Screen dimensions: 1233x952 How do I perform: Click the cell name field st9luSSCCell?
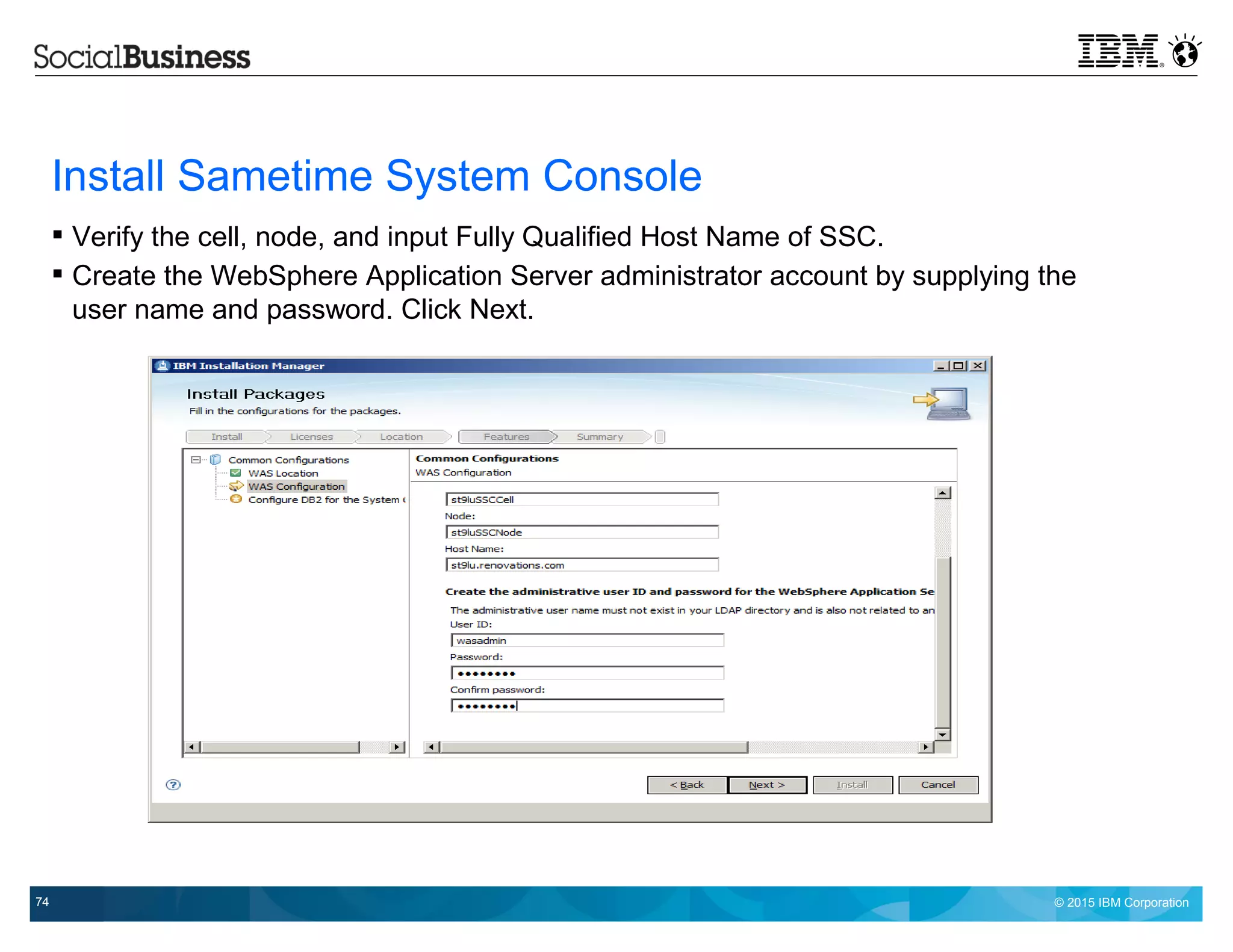[x=582, y=499]
